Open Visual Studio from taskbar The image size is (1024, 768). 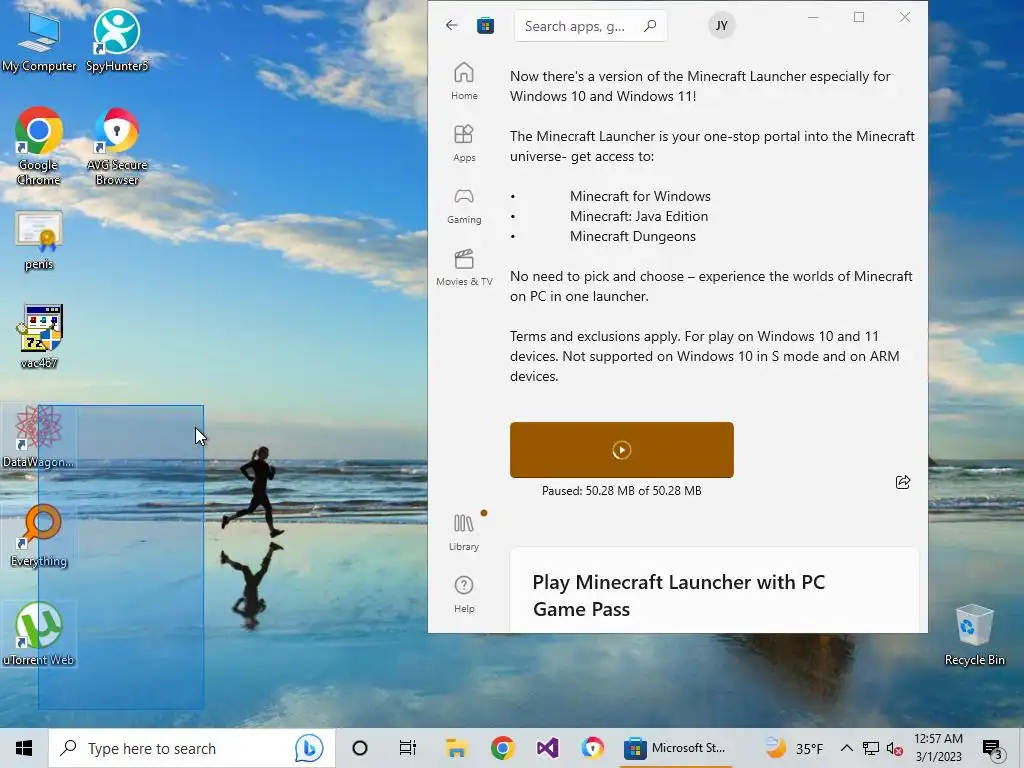click(x=547, y=748)
